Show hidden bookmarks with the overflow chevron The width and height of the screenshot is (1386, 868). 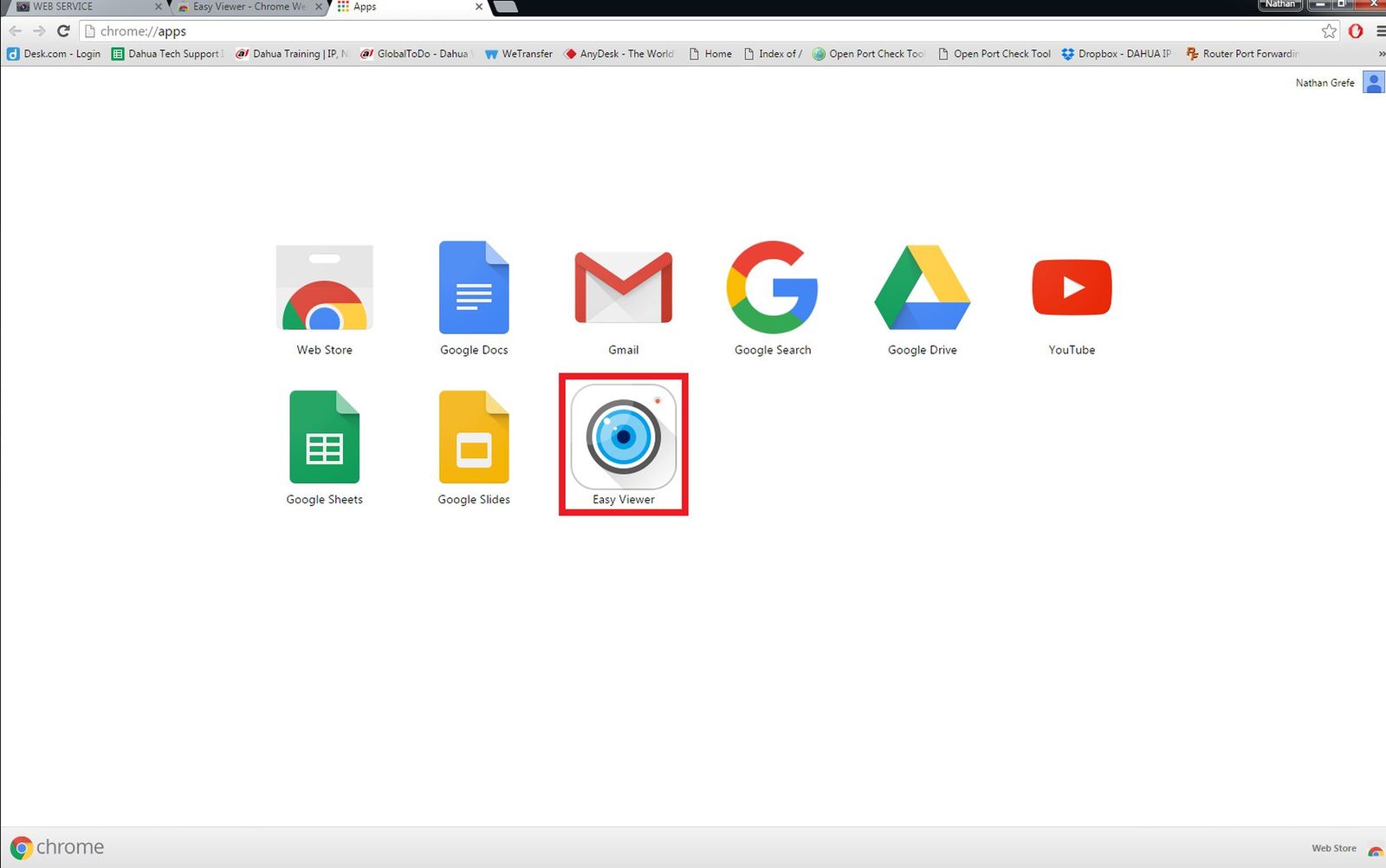tap(1381, 54)
